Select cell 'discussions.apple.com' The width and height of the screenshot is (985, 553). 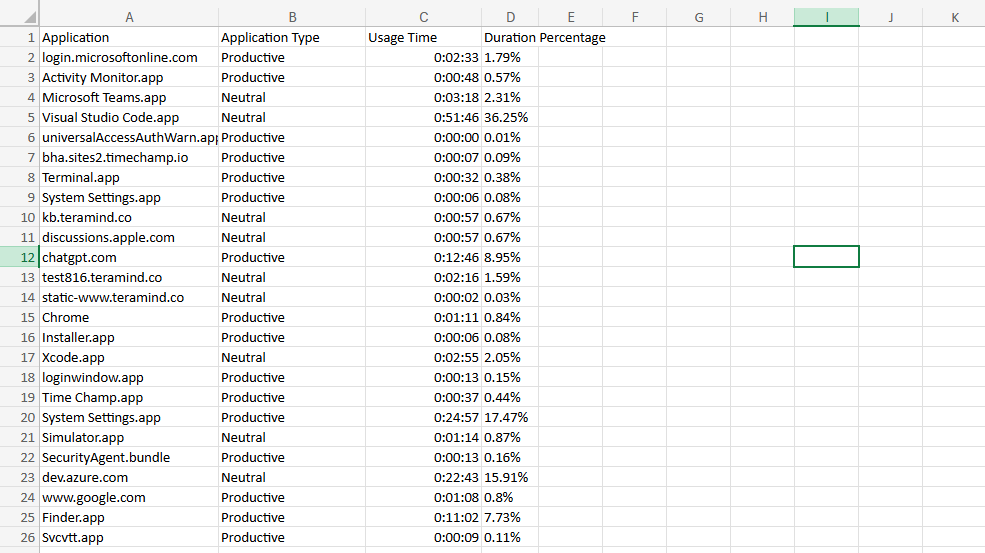pos(129,237)
